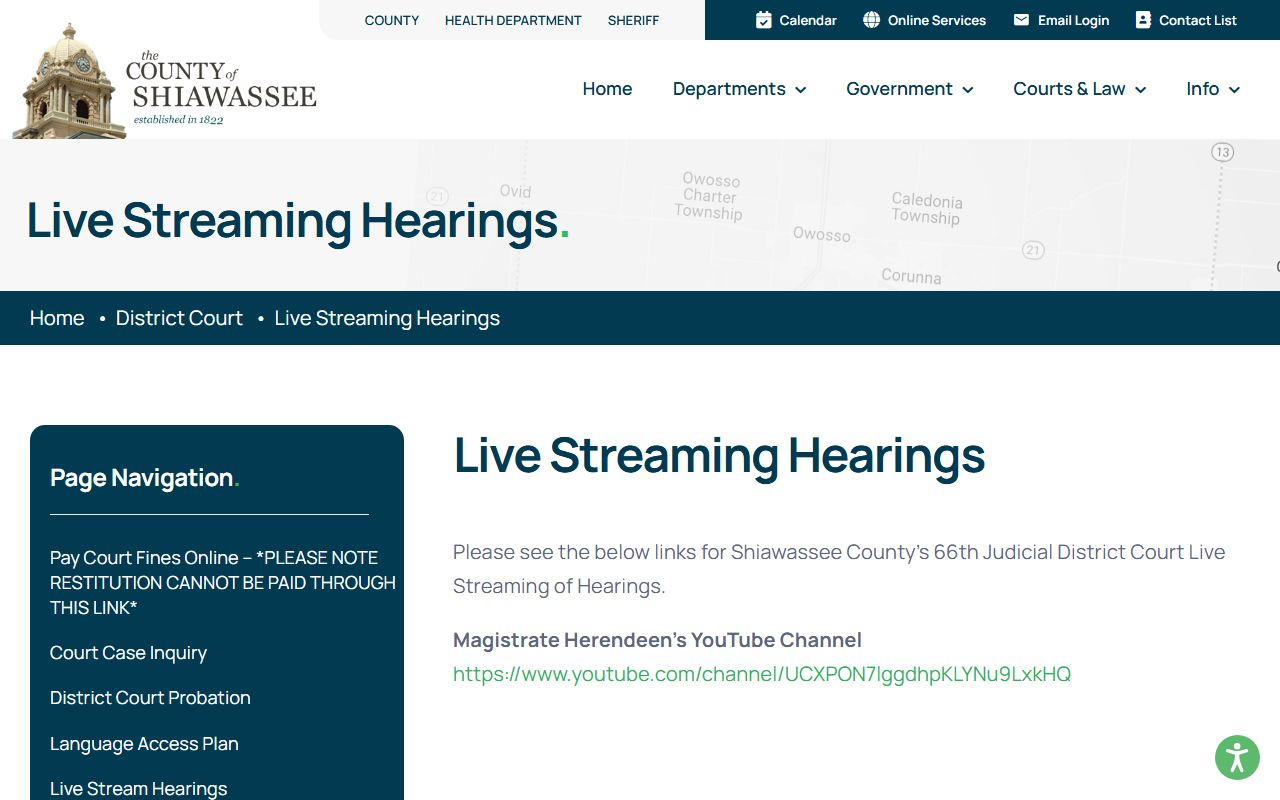Image resolution: width=1280 pixels, height=800 pixels.
Task: Expand the Government dropdown chevron
Action: coord(968,90)
